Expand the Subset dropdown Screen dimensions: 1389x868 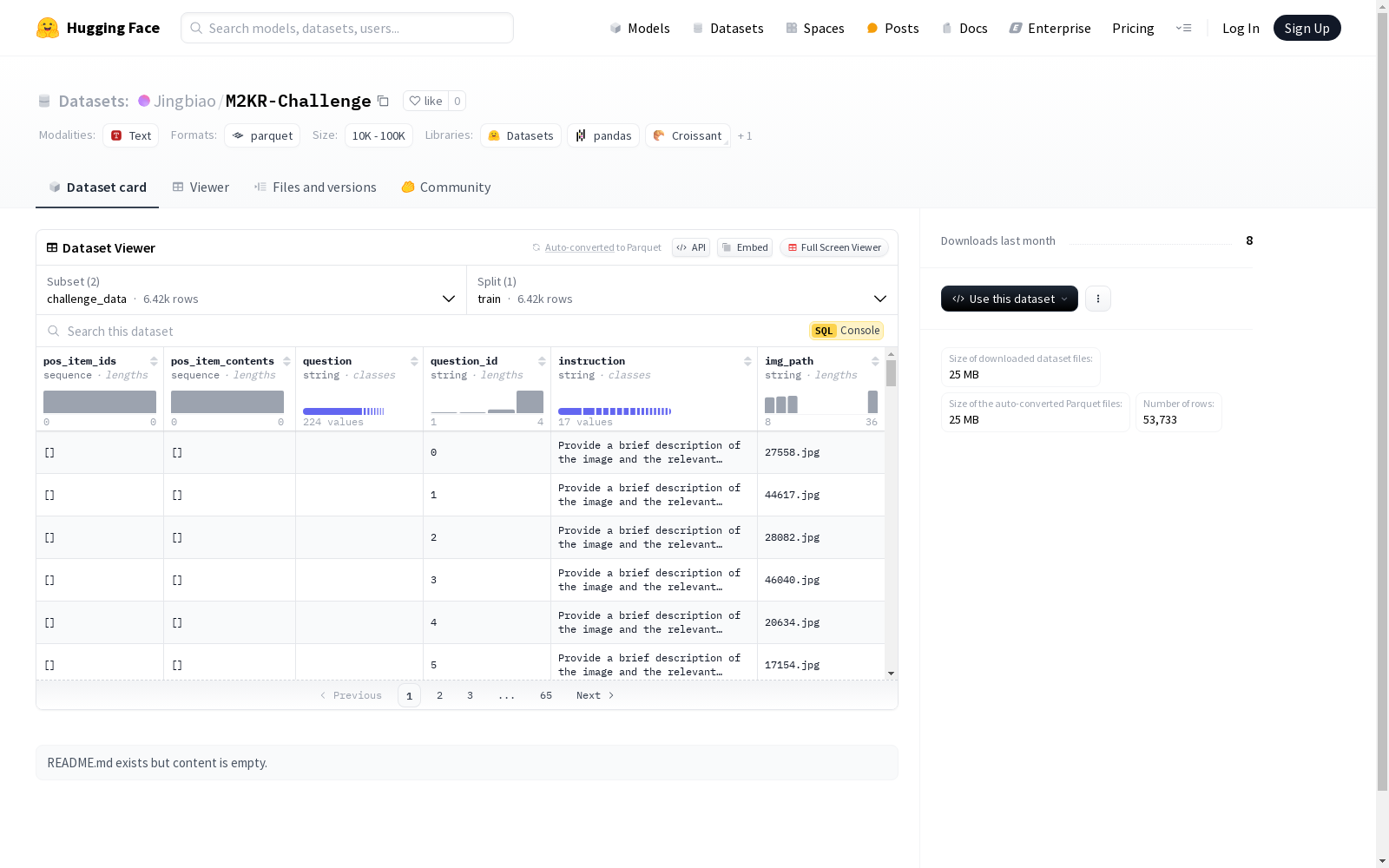point(252,290)
